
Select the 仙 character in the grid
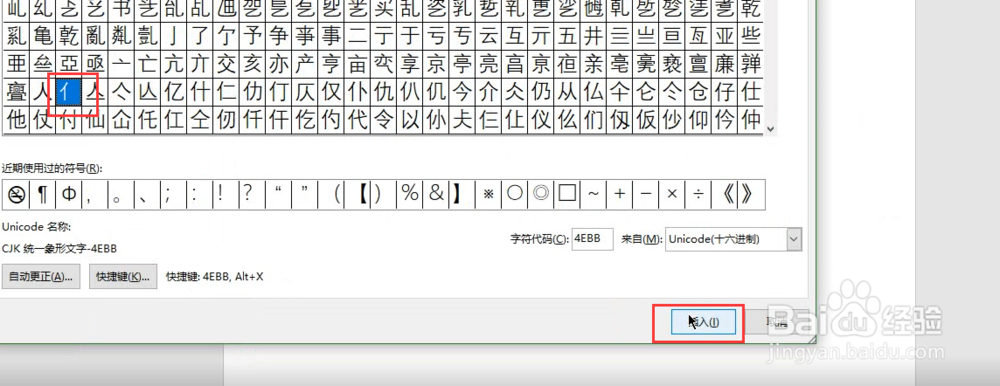[x=95, y=119]
